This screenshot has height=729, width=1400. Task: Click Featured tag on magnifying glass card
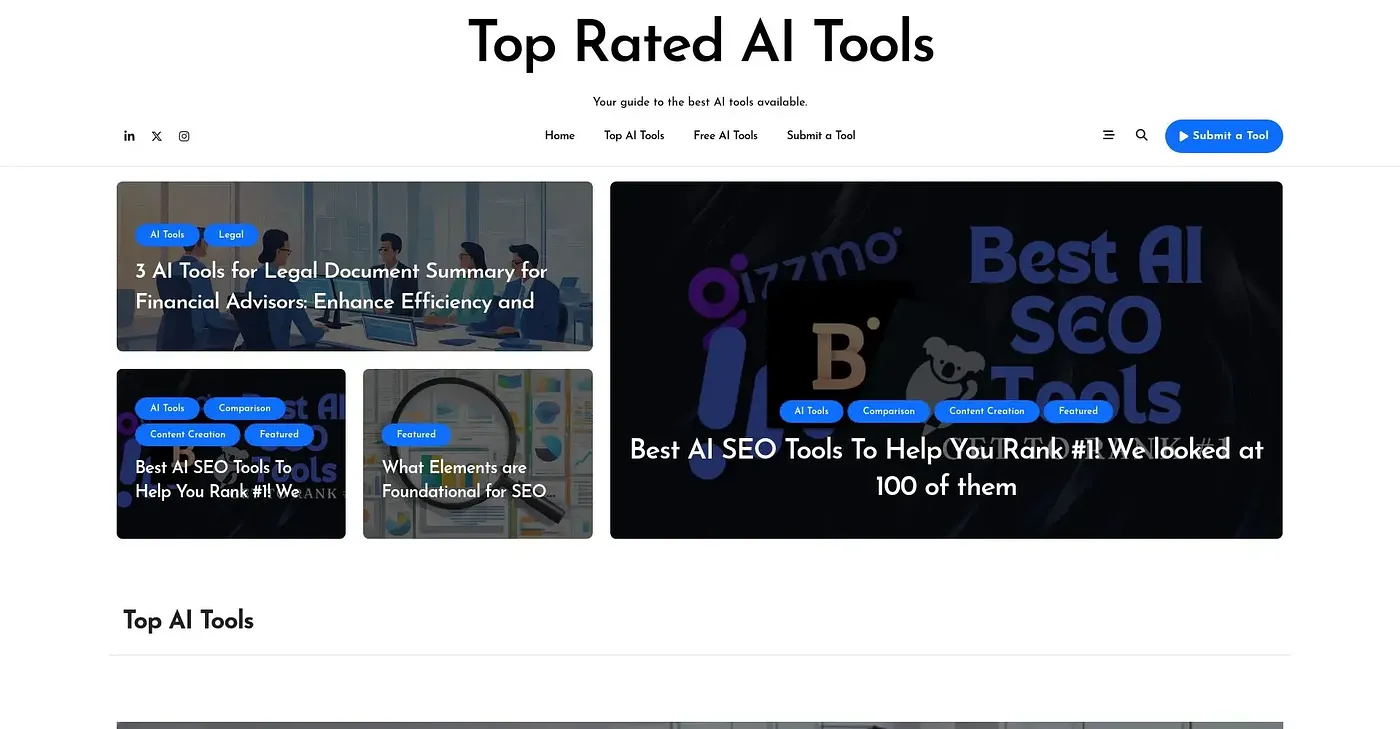[416, 434]
